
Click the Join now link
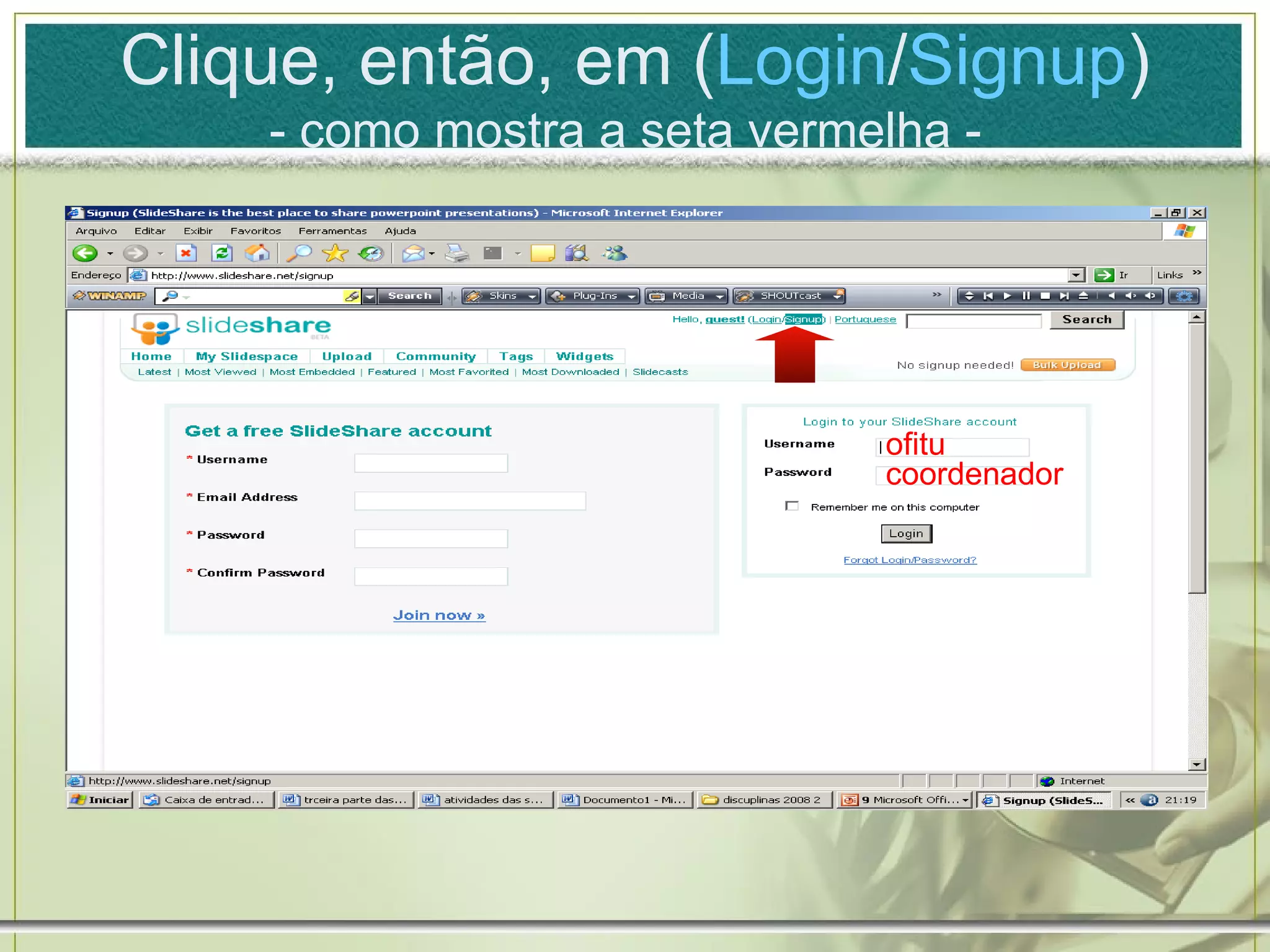click(439, 615)
